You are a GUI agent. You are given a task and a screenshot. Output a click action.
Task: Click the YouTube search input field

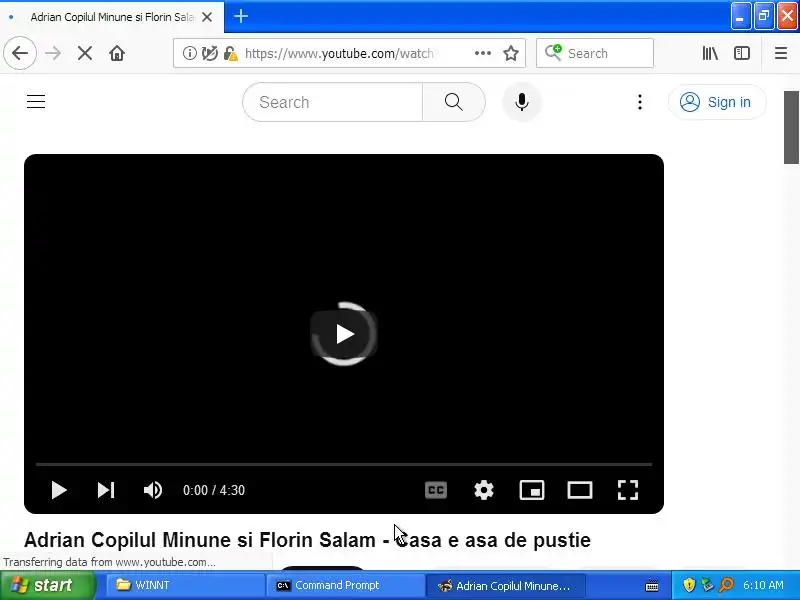pos(333,102)
